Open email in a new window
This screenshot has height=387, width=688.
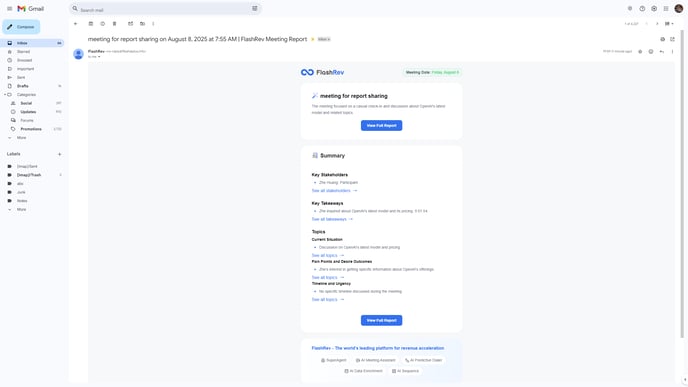click(672, 39)
